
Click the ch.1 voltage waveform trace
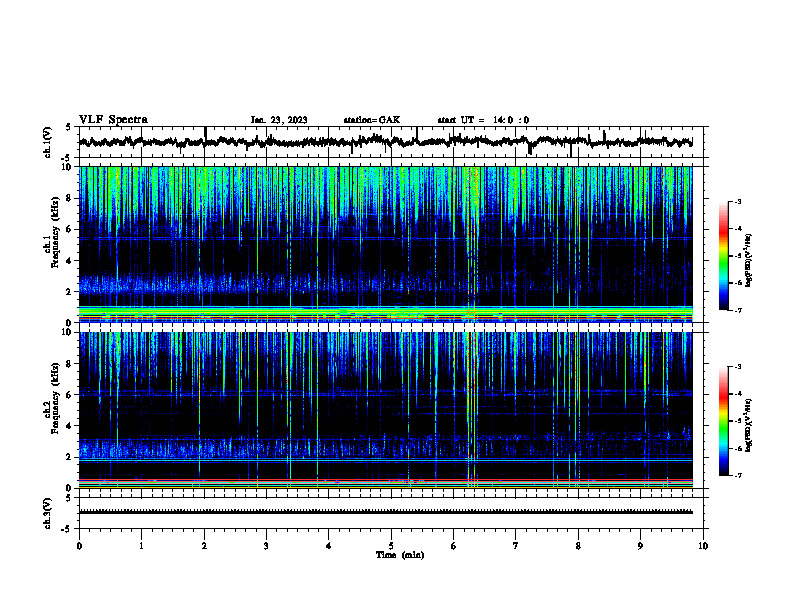(386, 142)
